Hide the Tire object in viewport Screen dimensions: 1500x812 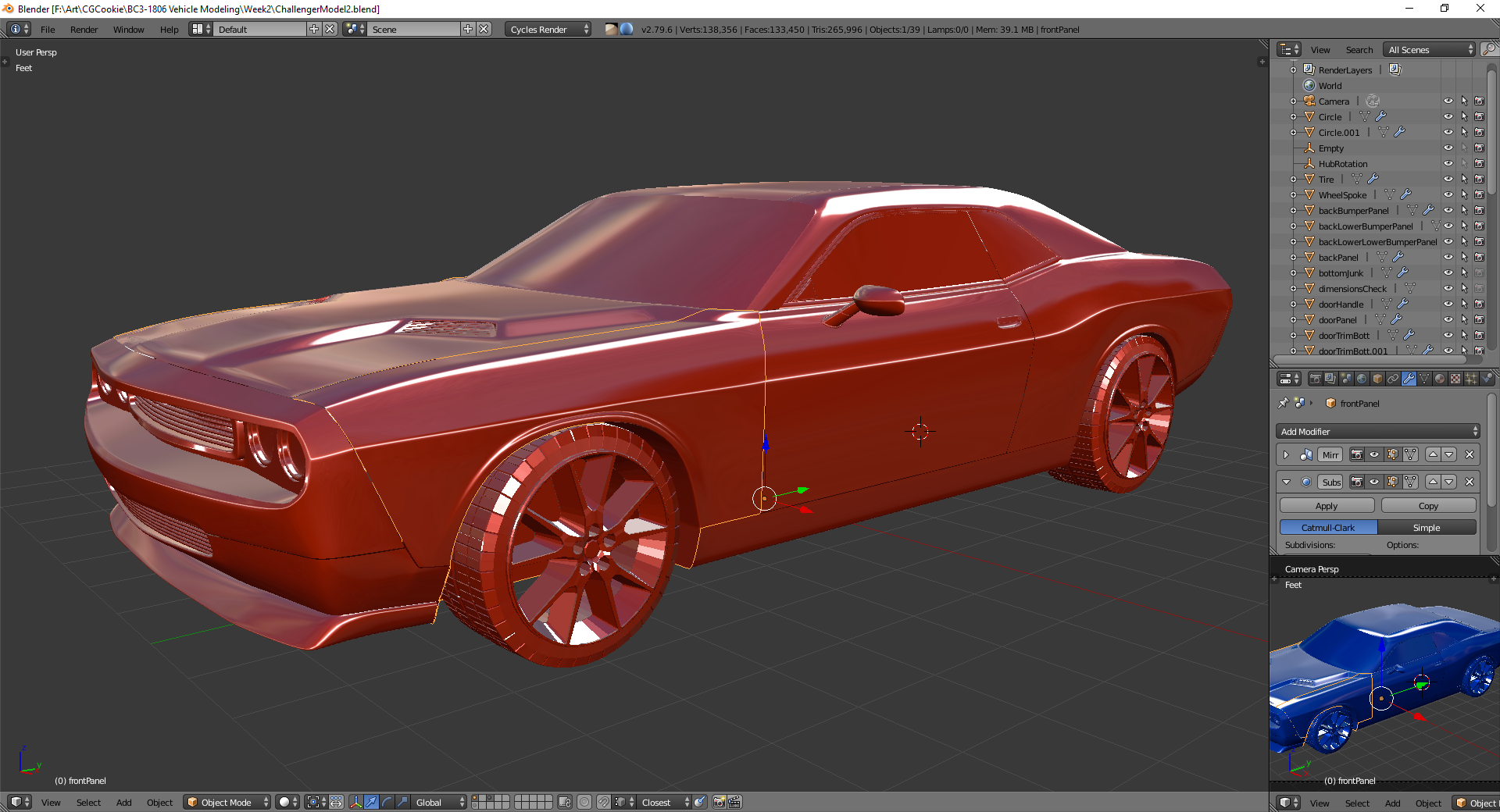(1448, 179)
